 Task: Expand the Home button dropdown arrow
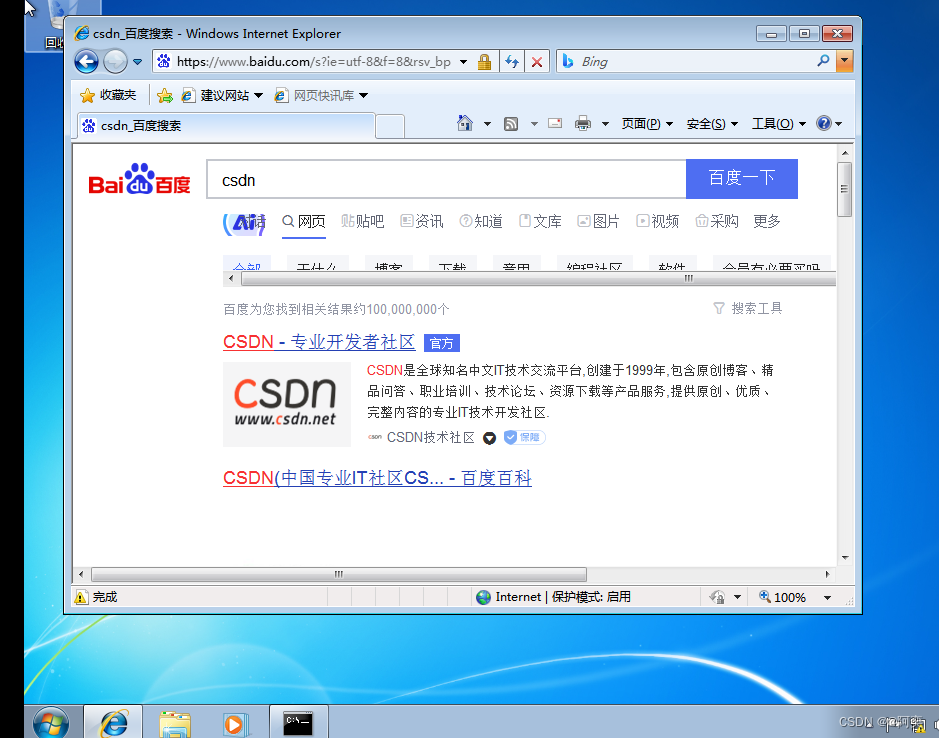(487, 124)
